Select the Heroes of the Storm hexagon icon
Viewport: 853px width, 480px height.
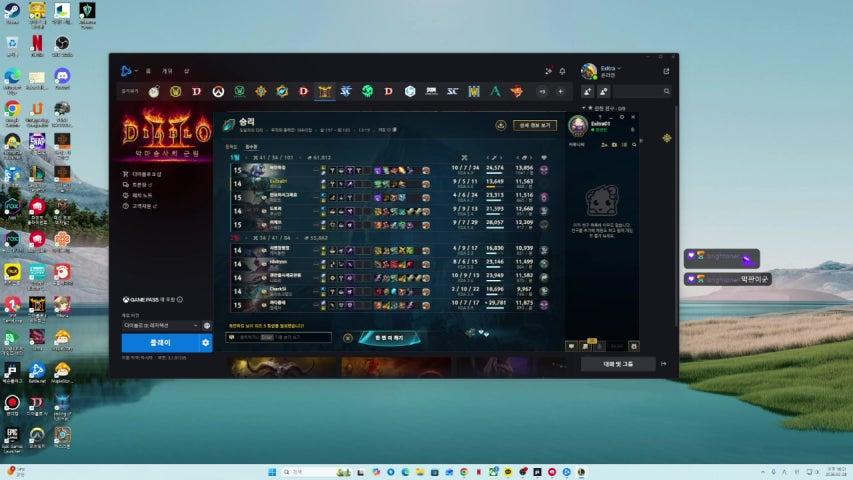(x=410, y=91)
